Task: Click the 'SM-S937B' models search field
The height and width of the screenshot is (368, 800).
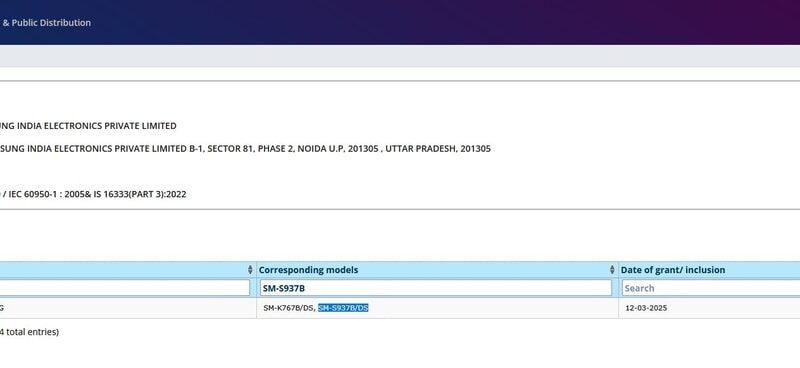Action: click(x=436, y=288)
